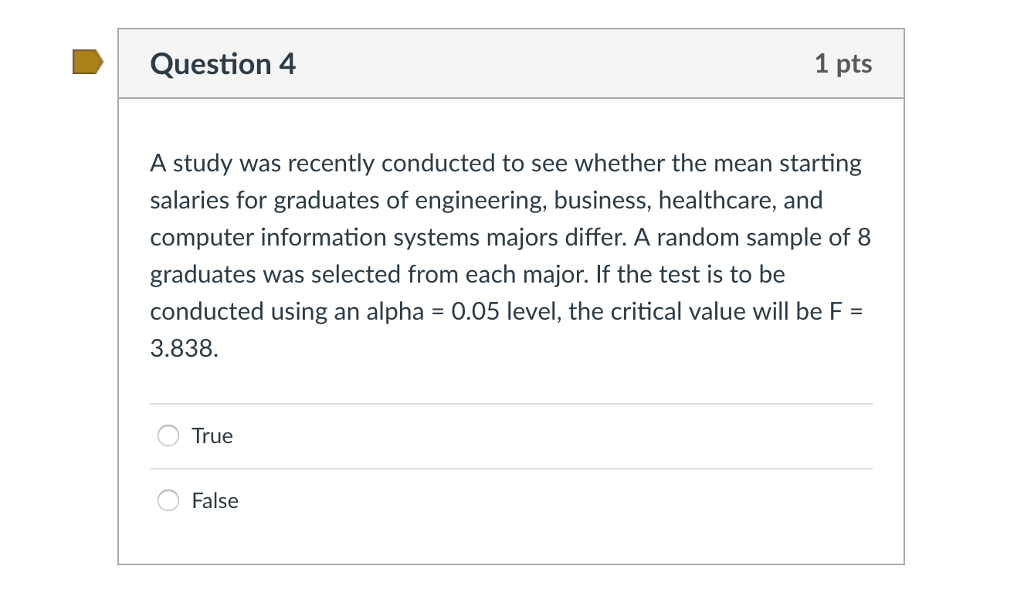The width and height of the screenshot is (1024, 593).
Task: Click the "True" answer label
Action: tap(212, 436)
